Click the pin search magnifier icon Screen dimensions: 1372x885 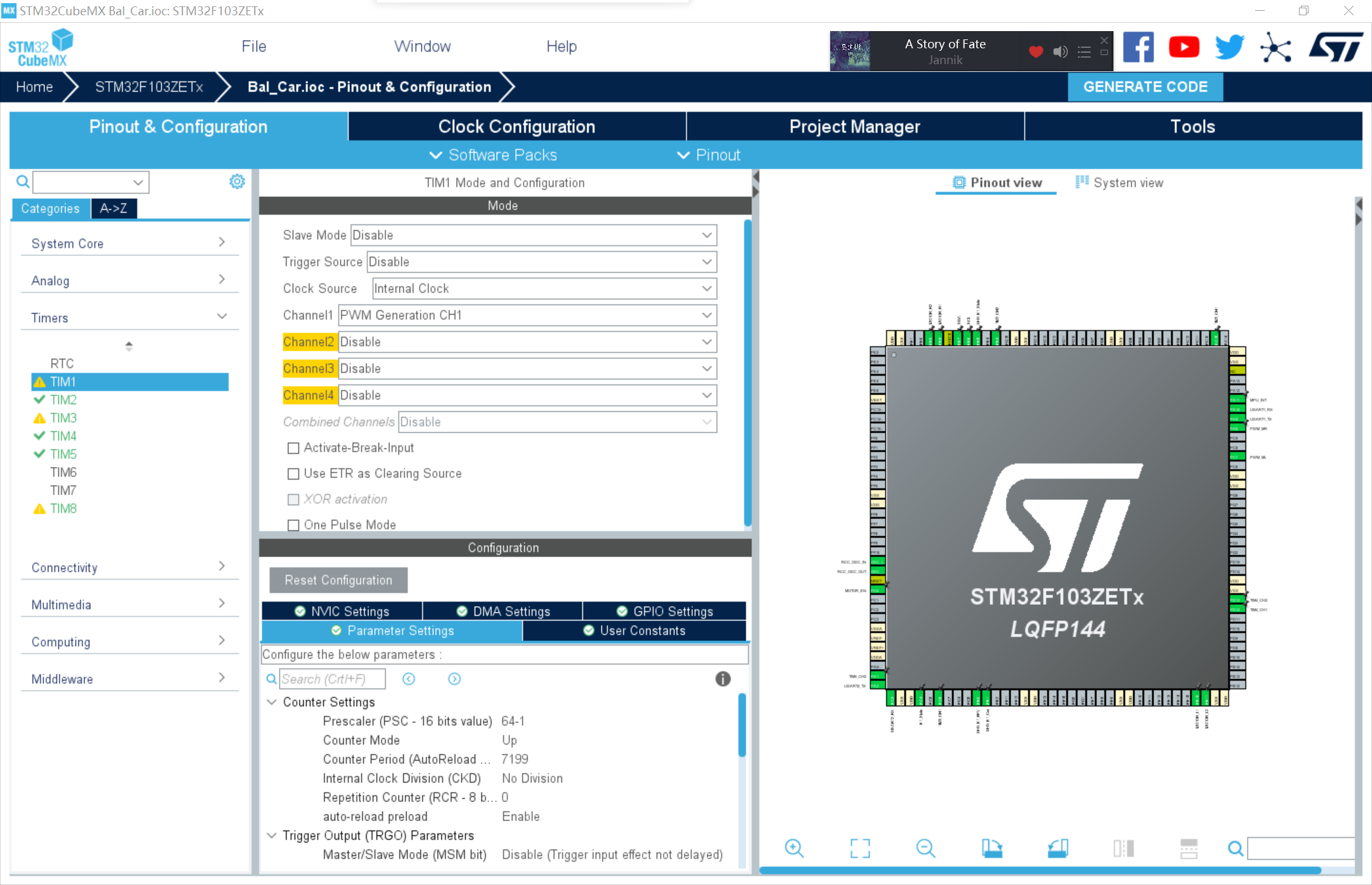click(x=1235, y=848)
